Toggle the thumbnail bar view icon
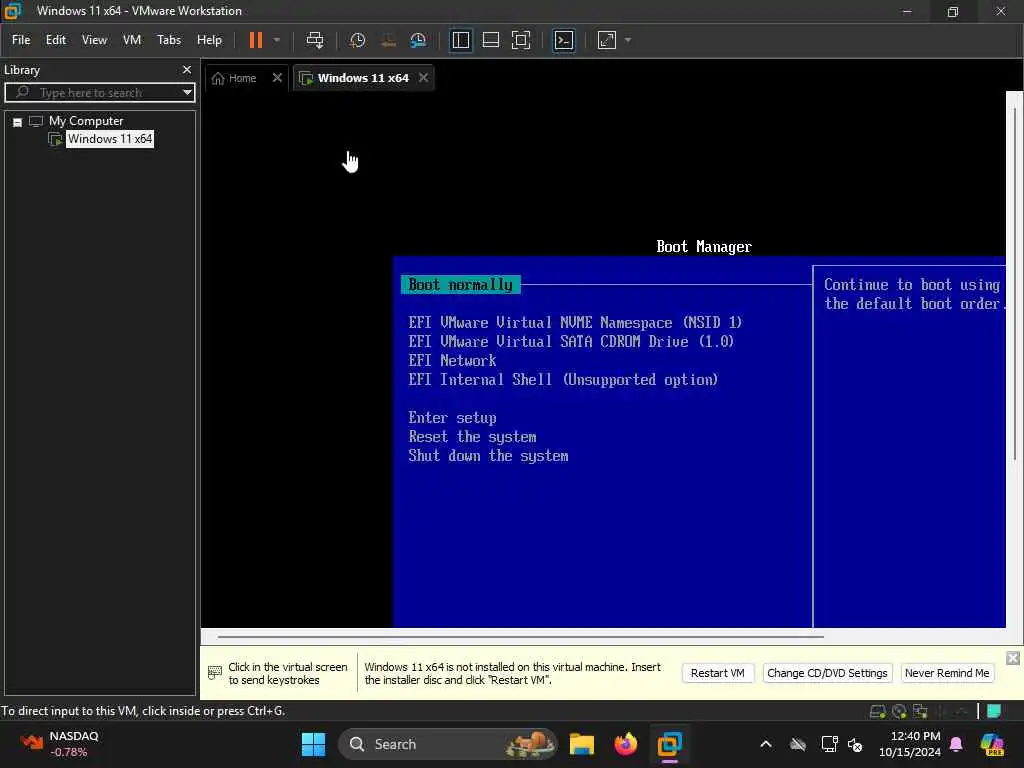This screenshot has height=768, width=1024. pyautogui.click(x=490, y=40)
